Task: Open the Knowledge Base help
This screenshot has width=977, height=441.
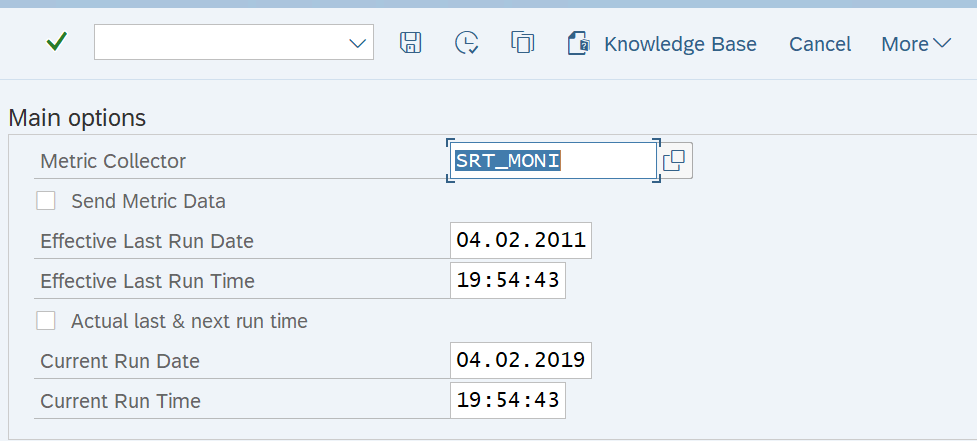Action: [662, 44]
